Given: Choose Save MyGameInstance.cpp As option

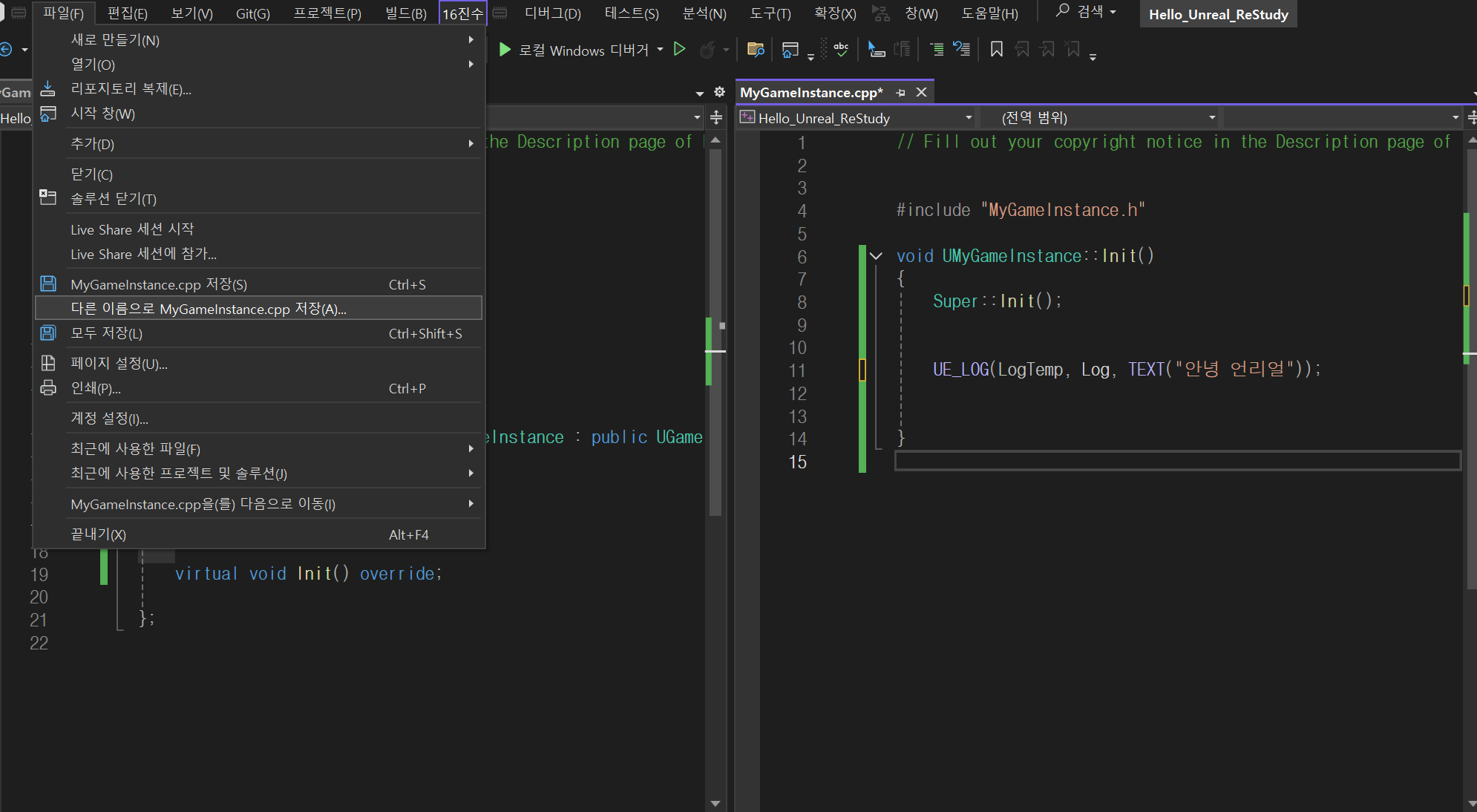Looking at the screenshot, I should pos(209,309).
